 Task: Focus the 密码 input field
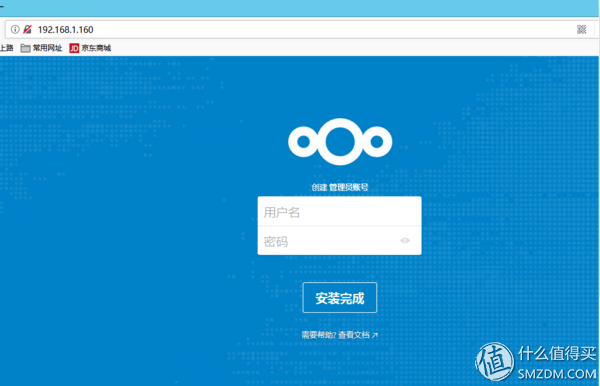coord(339,241)
